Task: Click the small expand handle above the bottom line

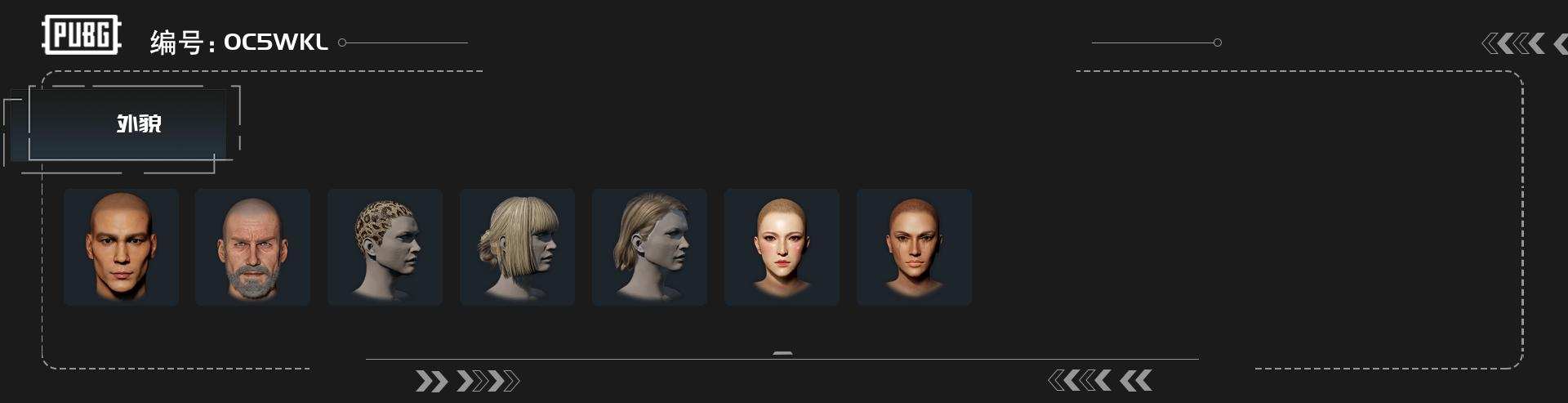Action: coord(782,354)
